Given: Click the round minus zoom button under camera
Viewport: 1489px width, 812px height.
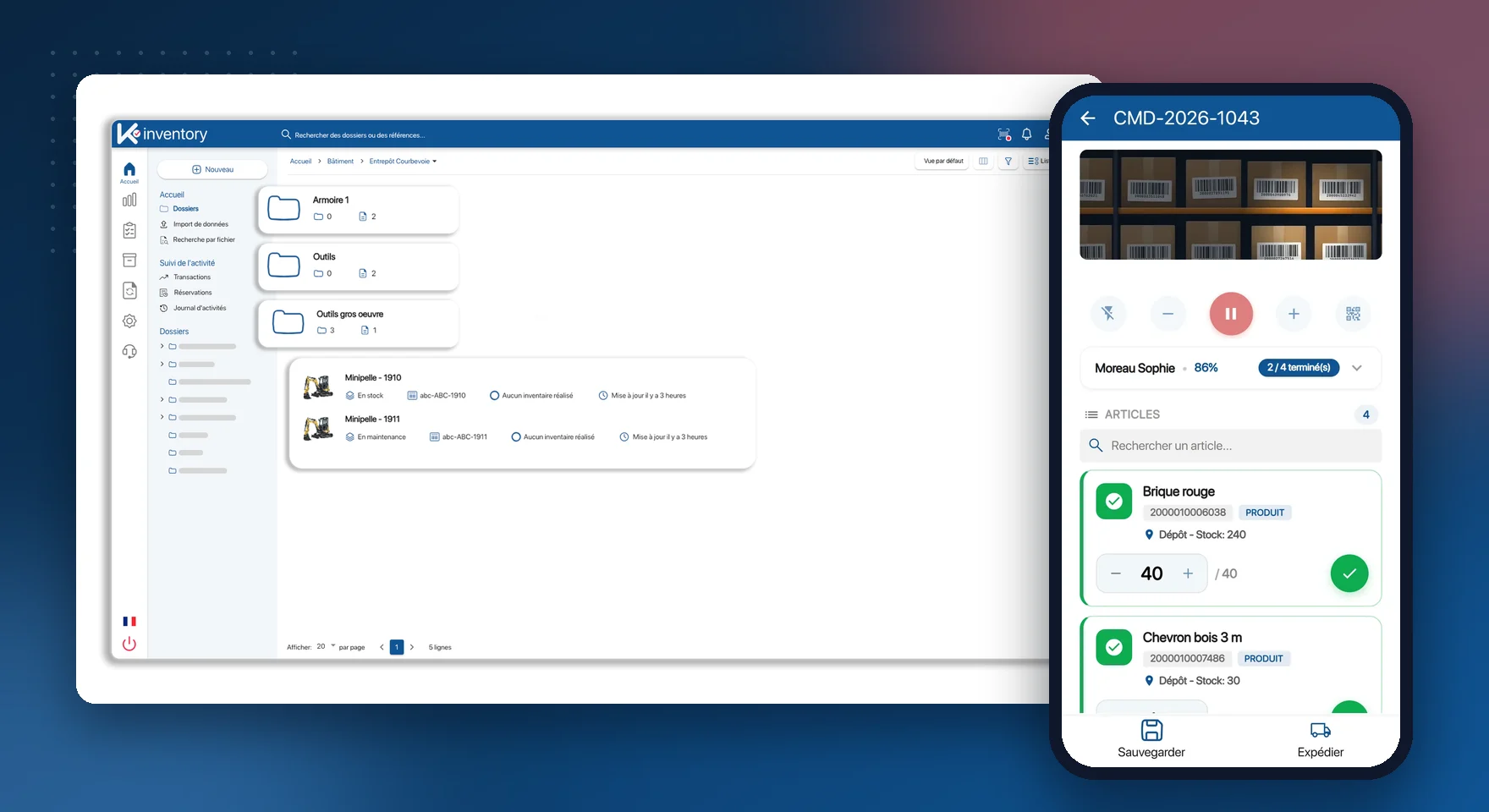Looking at the screenshot, I should (1168, 314).
